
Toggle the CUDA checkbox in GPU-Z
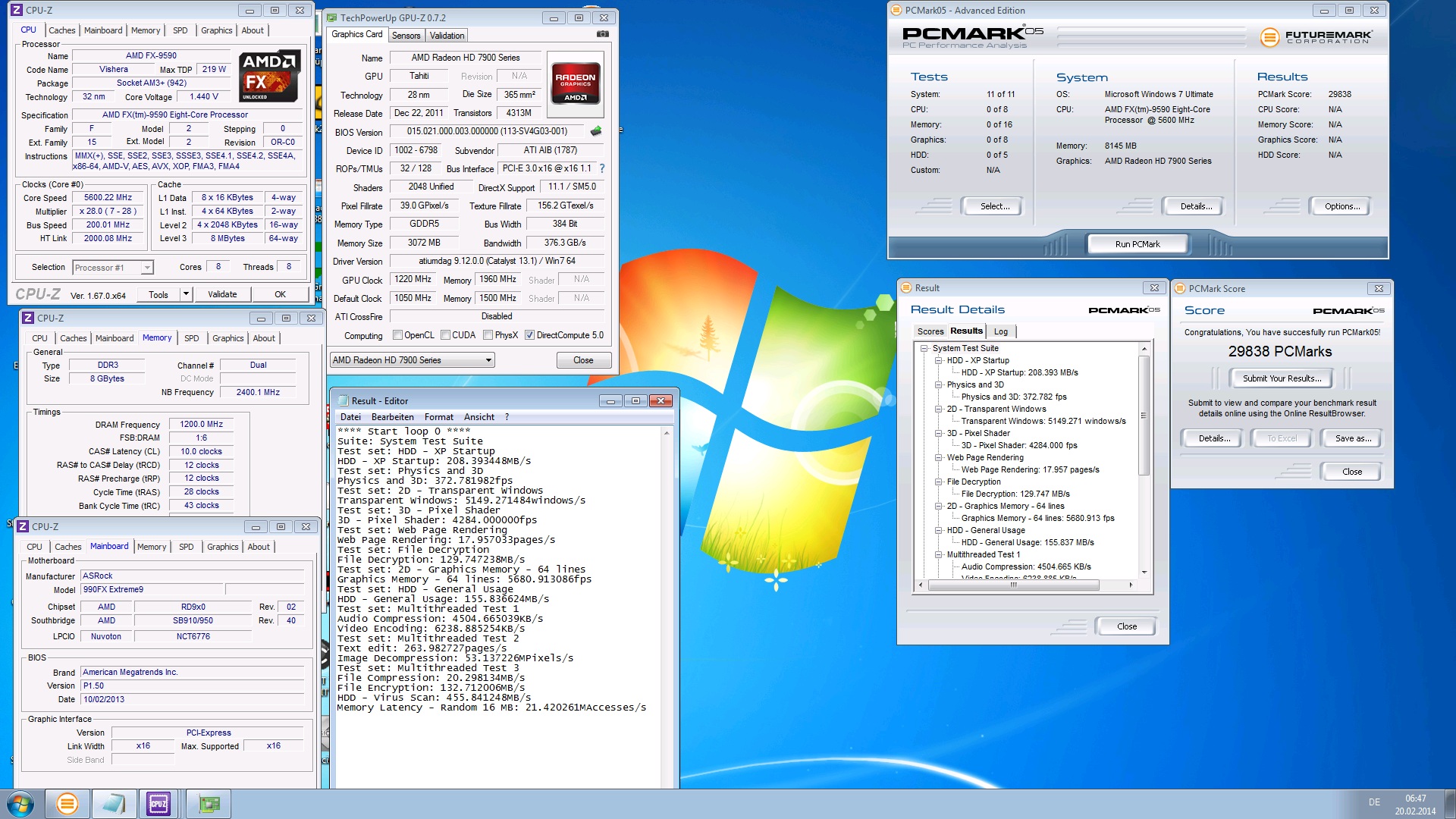pos(446,335)
